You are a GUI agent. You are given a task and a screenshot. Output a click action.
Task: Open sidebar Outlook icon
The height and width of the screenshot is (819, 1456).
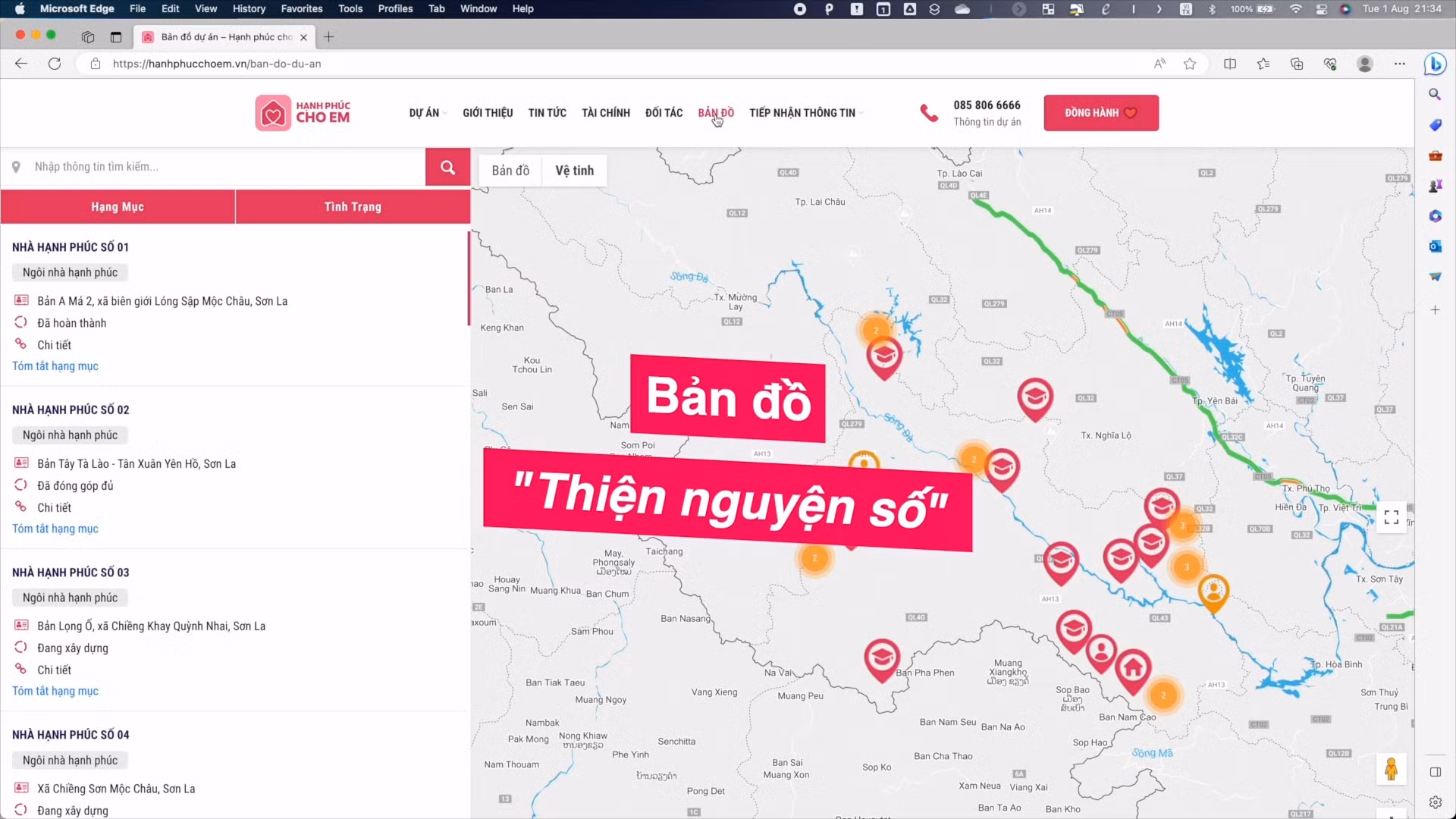1435,246
